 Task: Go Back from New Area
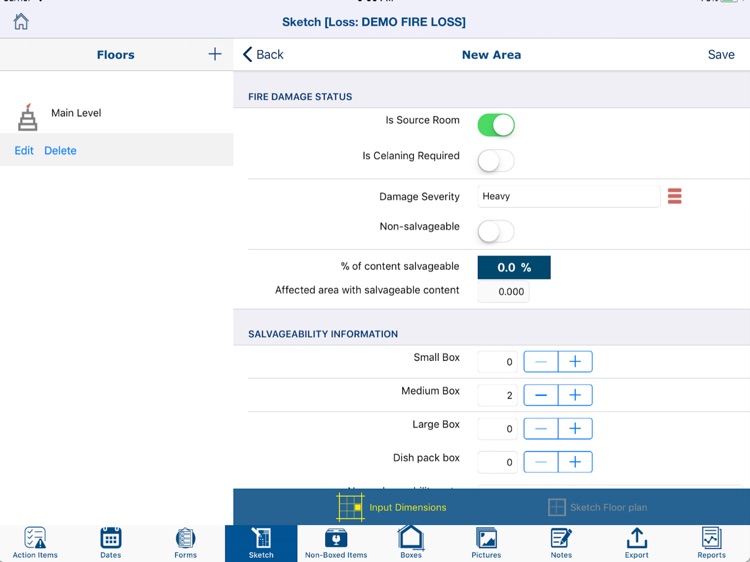(263, 55)
